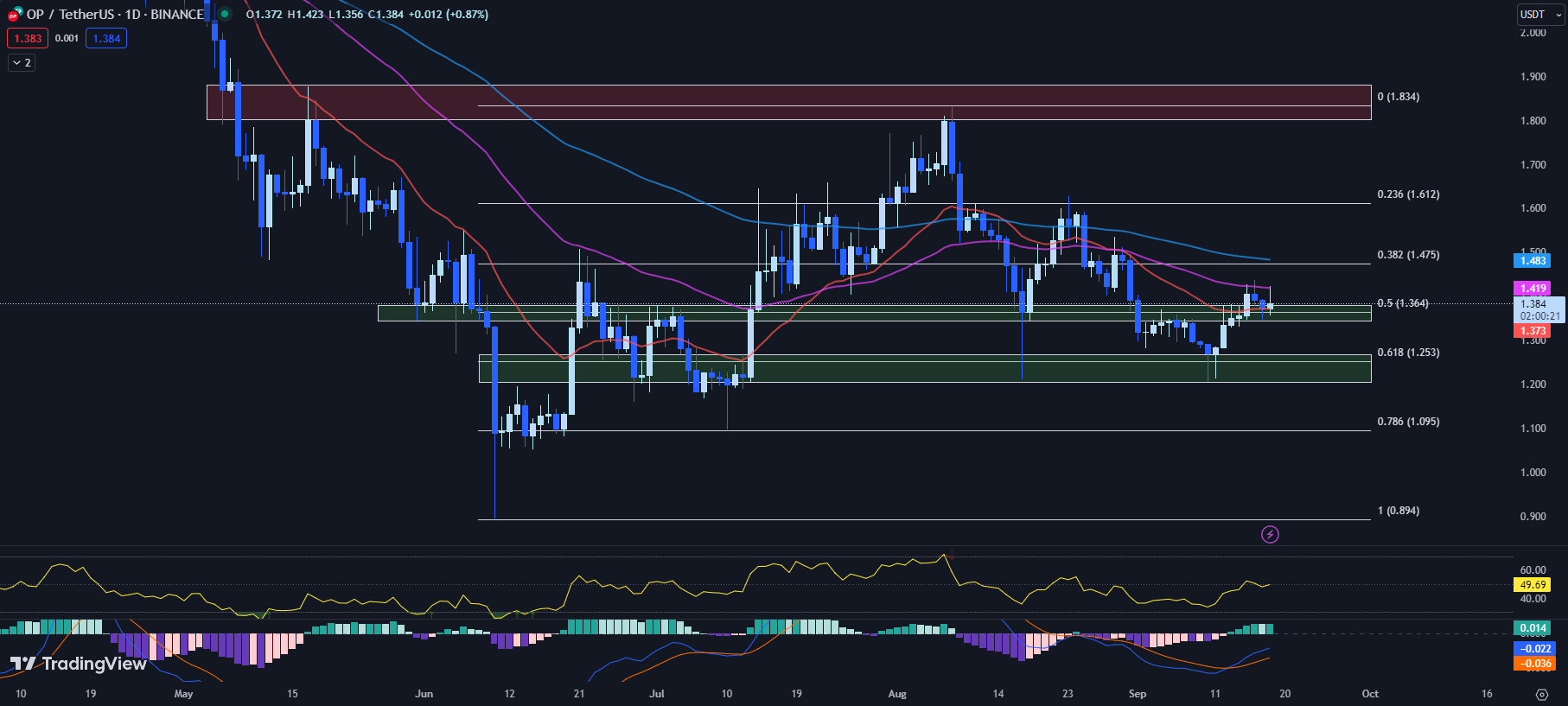Click the Jul label on time axis
The height and width of the screenshot is (706, 1568).
coord(657,694)
